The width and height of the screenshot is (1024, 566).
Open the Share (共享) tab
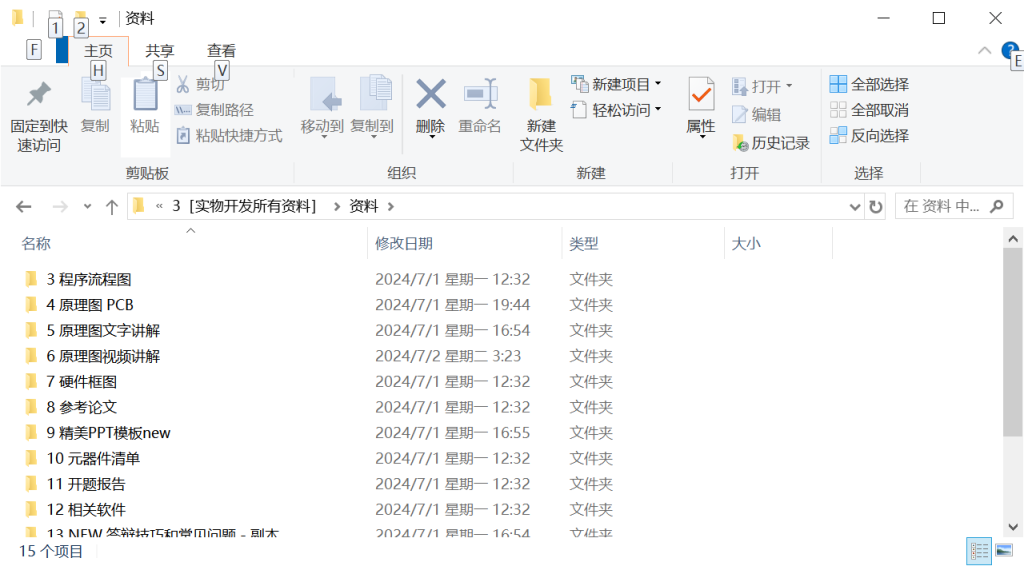159,51
